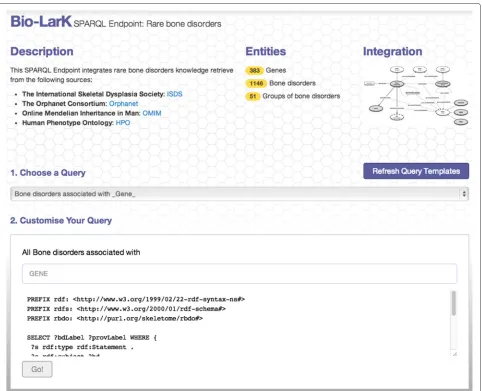Click the '2. Customise Your Query' heading
The image size is (482, 391).
[61, 220]
